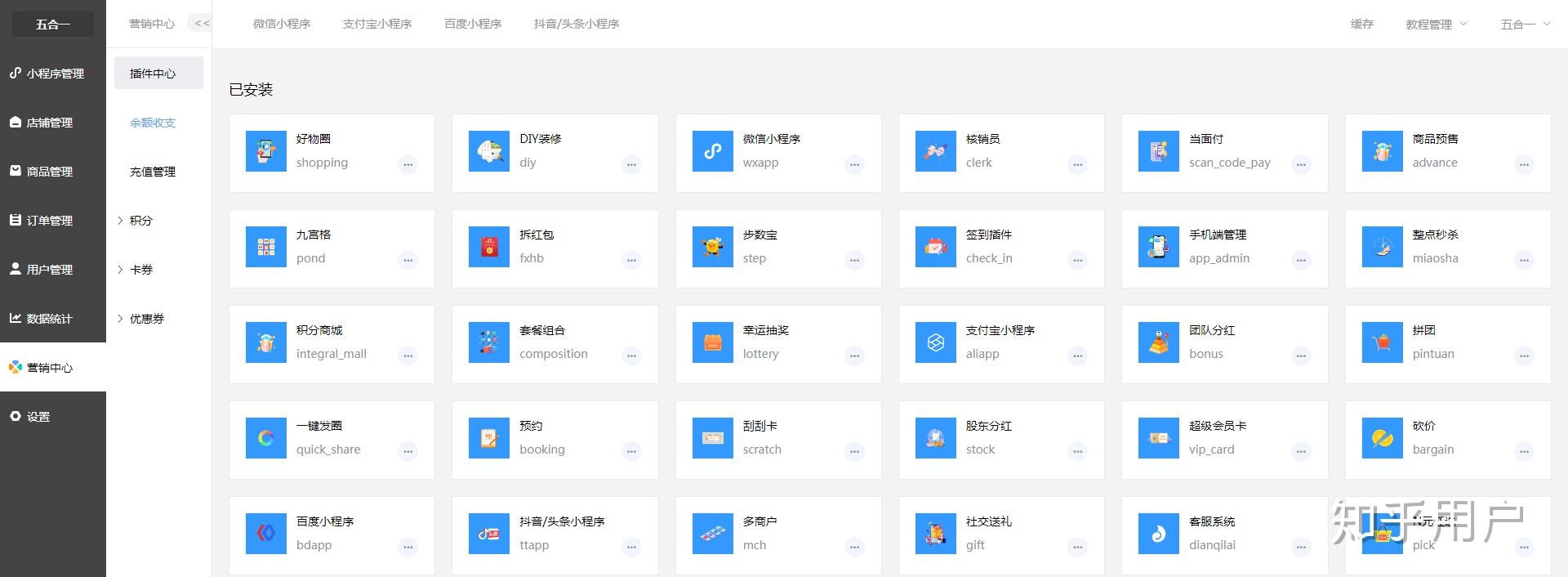Select the 社交送礼 gift icon
Image resolution: width=1568 pixels, height=577 pixels.
coord(936,534)
